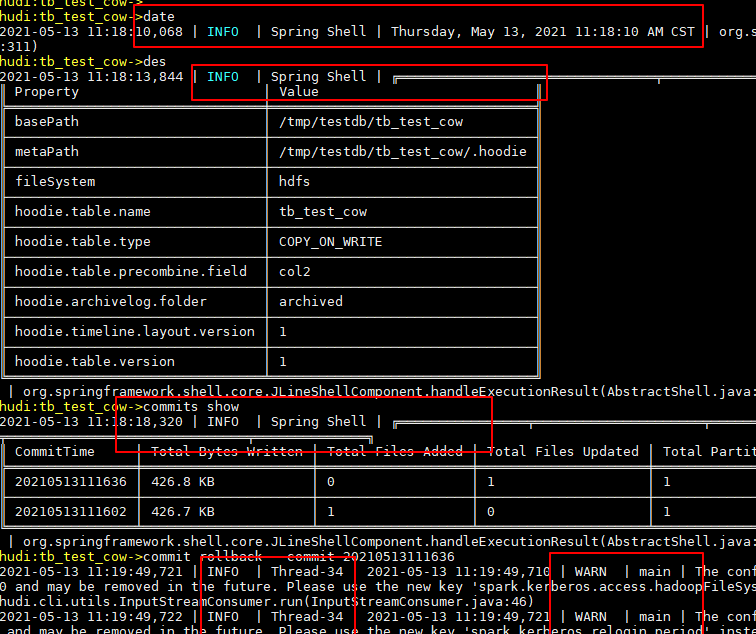Click the first 'WARN' label in rollback output
This screenshot has width=756, height=634.
coord(591,571)
